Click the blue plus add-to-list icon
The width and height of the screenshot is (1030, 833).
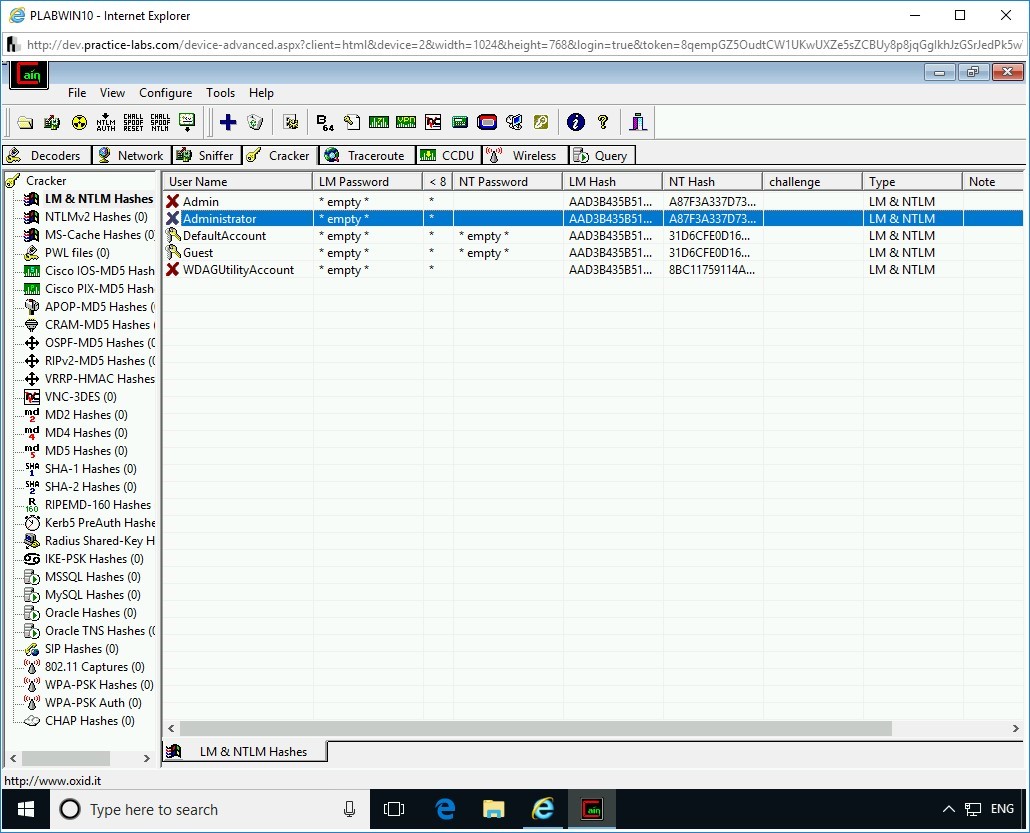[228, 122]
